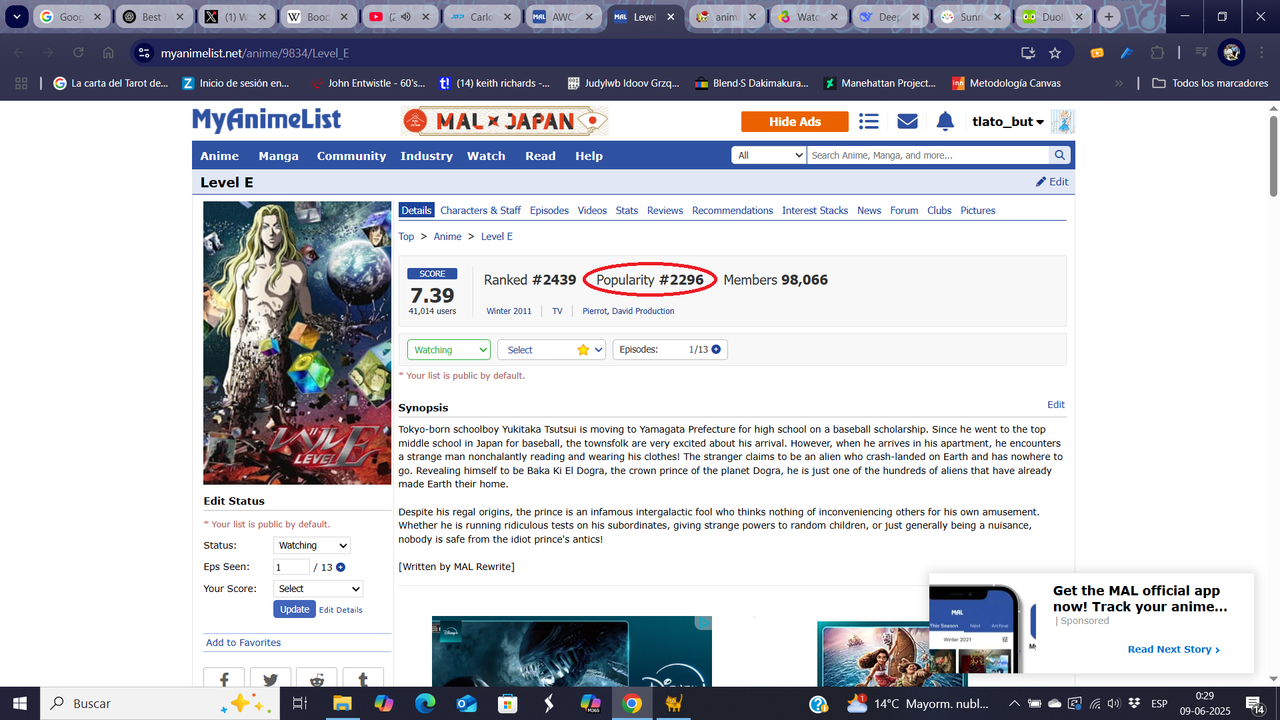The image size is (1280, 720).
Task: Switch to the Characters & Staff tab
Action: 480,210
